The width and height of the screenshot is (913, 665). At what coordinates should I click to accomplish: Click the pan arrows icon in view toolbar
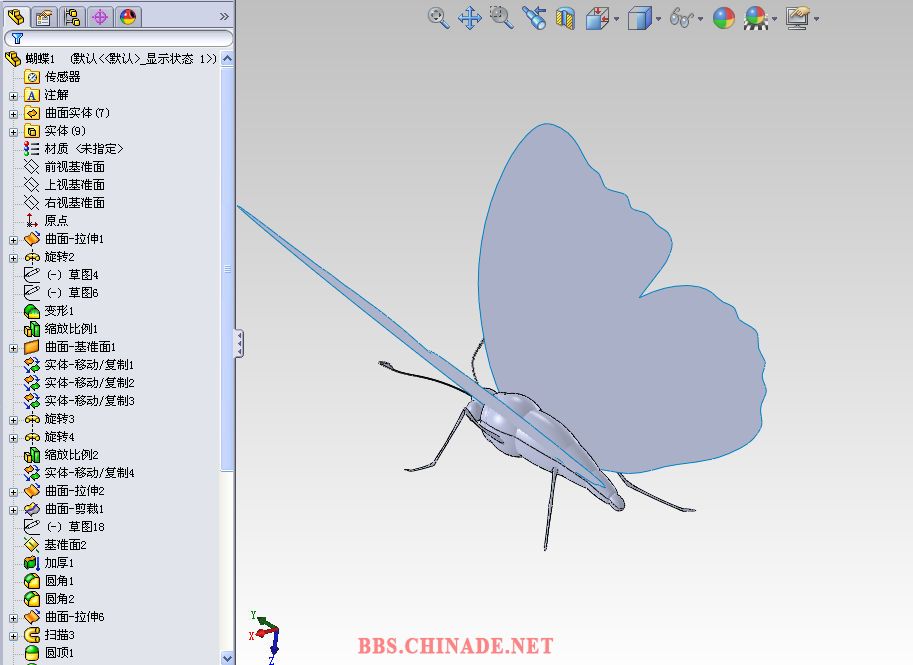tap(470, 17)
